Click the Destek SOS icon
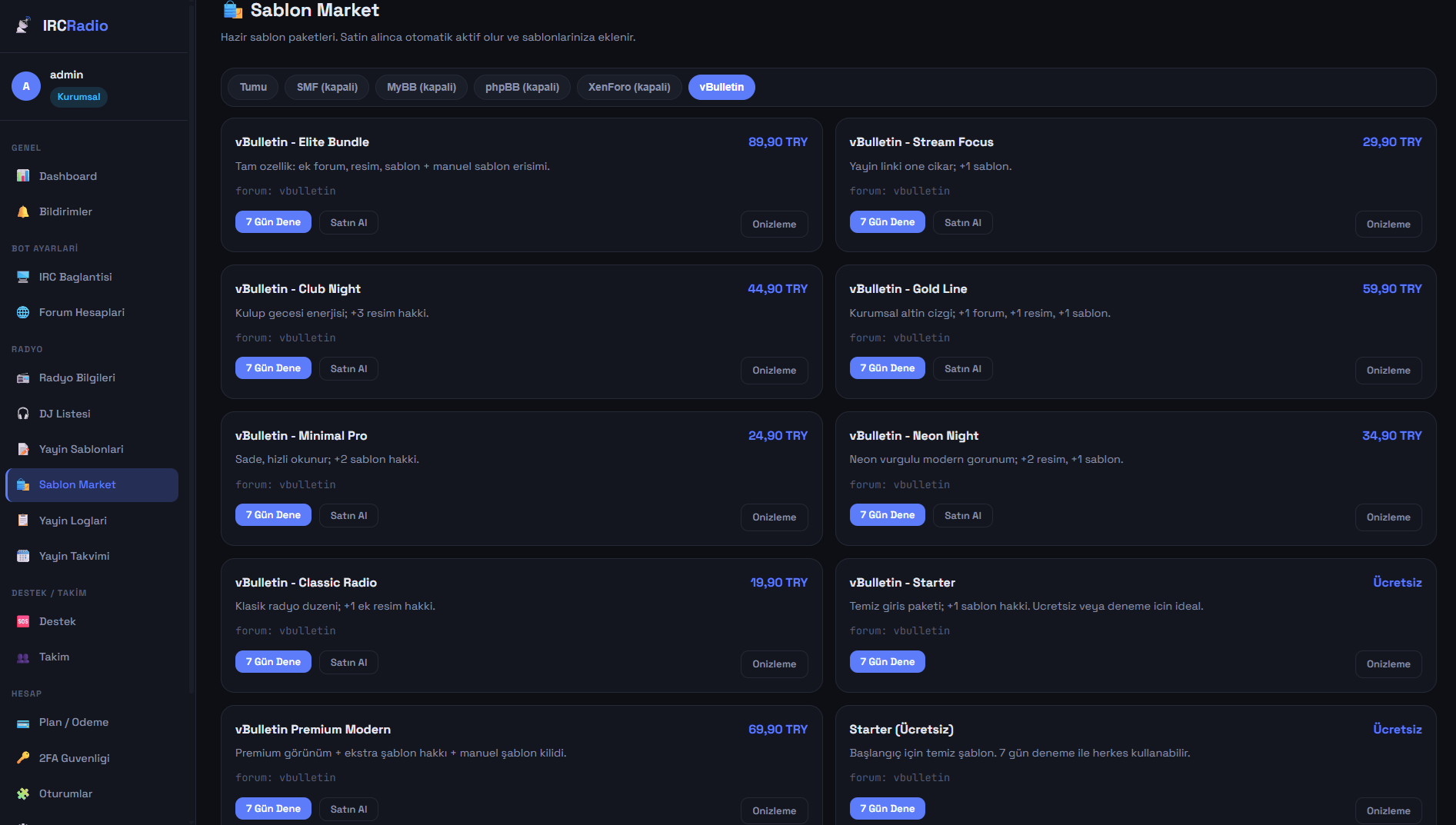The height and width of the screenshot is (825, 1456). click(x=23, y=621)
